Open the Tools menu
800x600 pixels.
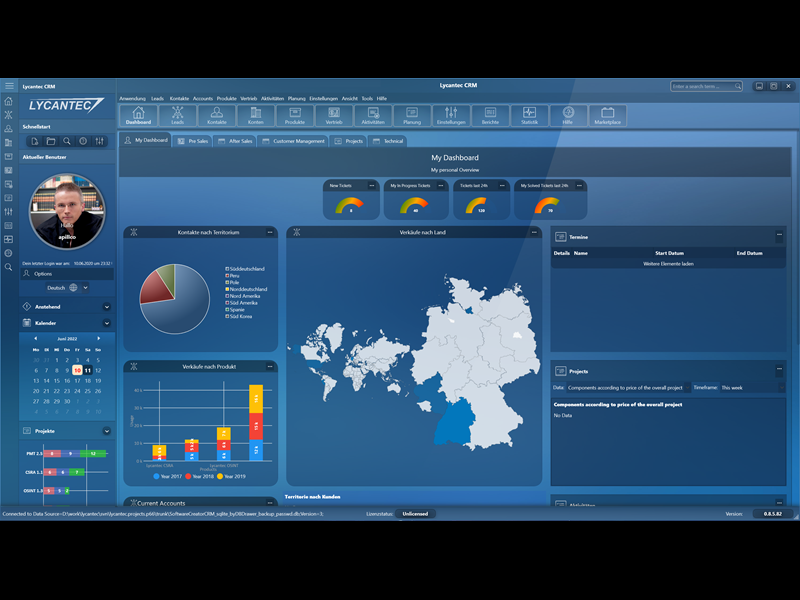pyautogui.click(x=367, y=98)
